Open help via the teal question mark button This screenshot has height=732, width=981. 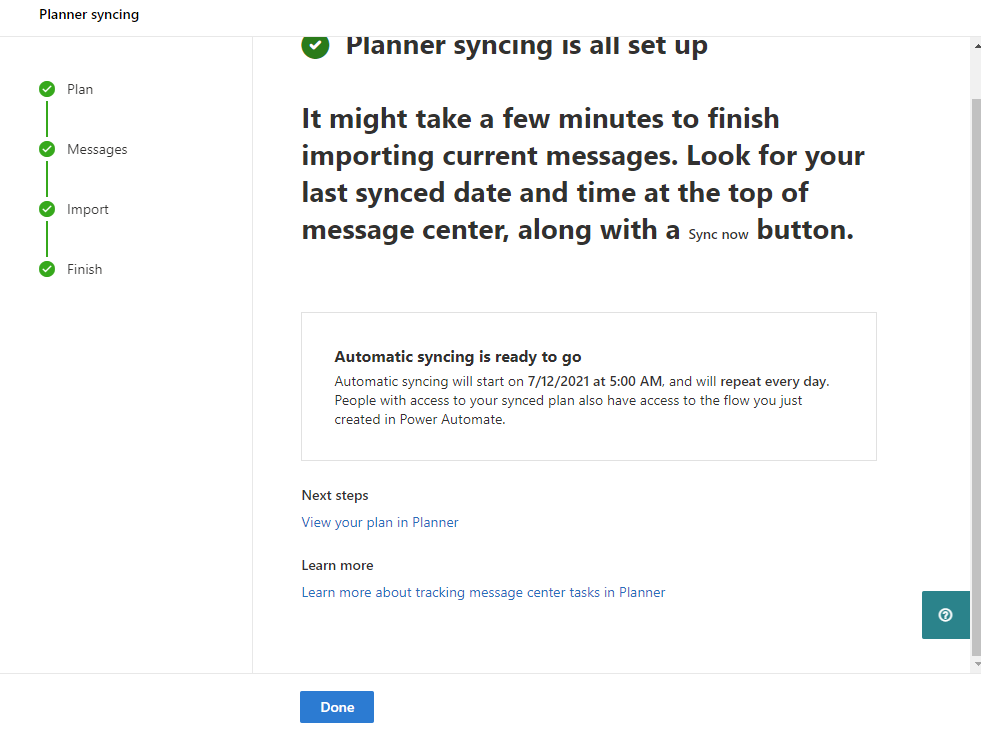[x=945, y=615]
